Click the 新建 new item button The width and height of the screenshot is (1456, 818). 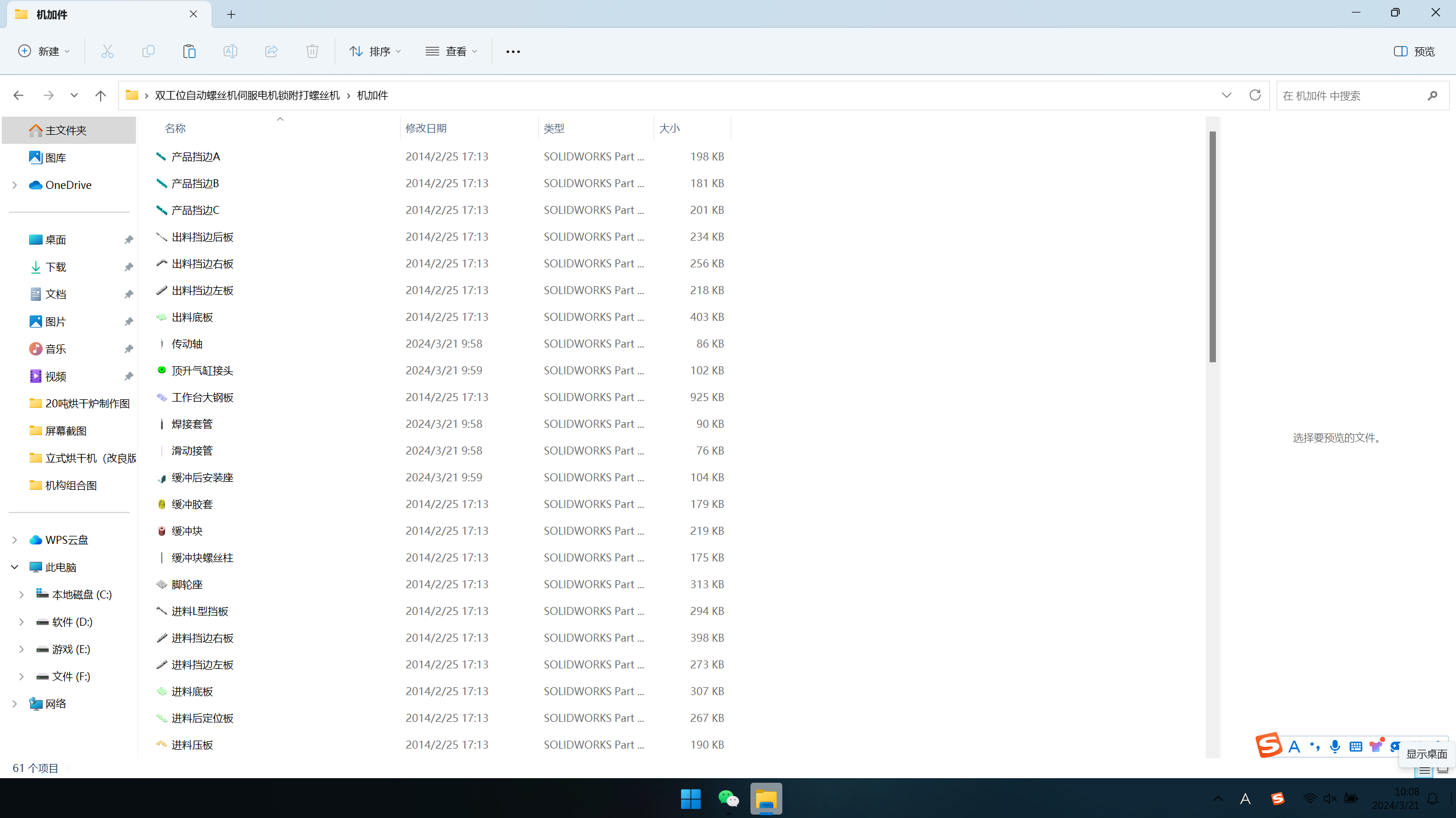click(44, 51)
